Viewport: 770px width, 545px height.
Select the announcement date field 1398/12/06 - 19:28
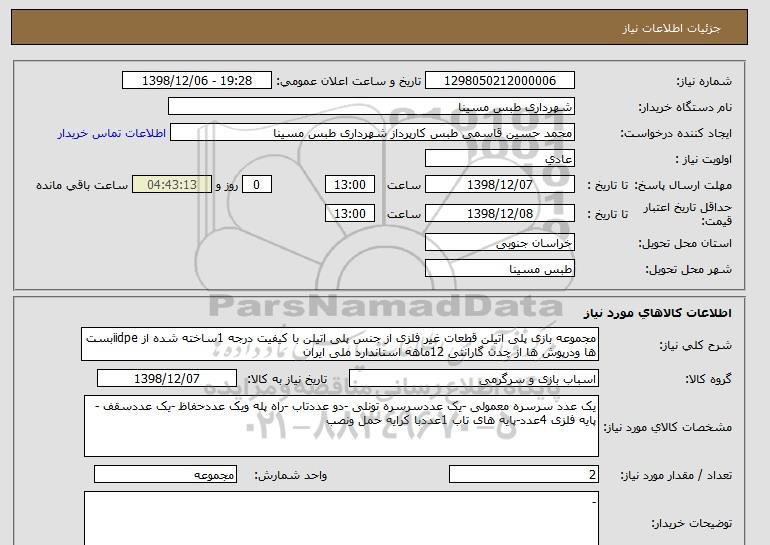(x=196, y=81)
